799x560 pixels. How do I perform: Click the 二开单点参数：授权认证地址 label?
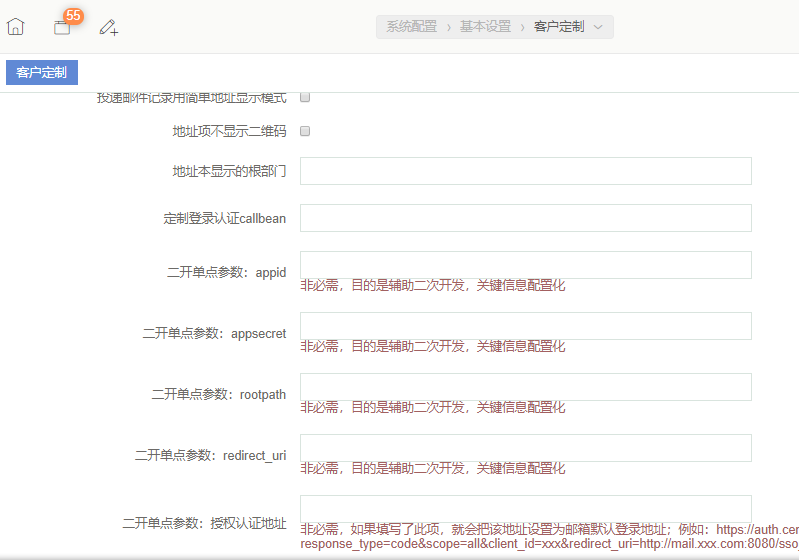pyautogui.click(x=204, y=523)
